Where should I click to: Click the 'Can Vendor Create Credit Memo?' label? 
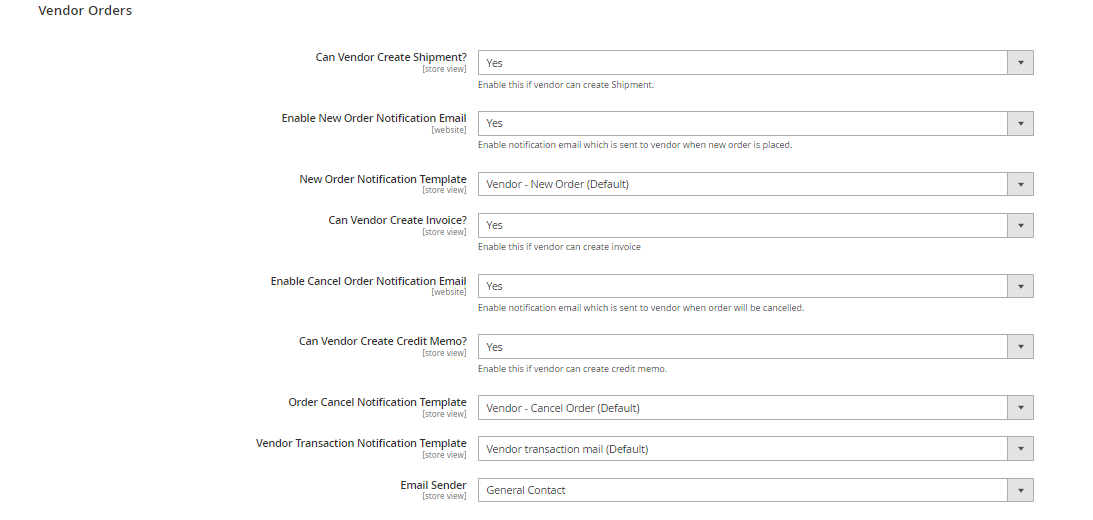pyautogui.click(x=382, y=341)
